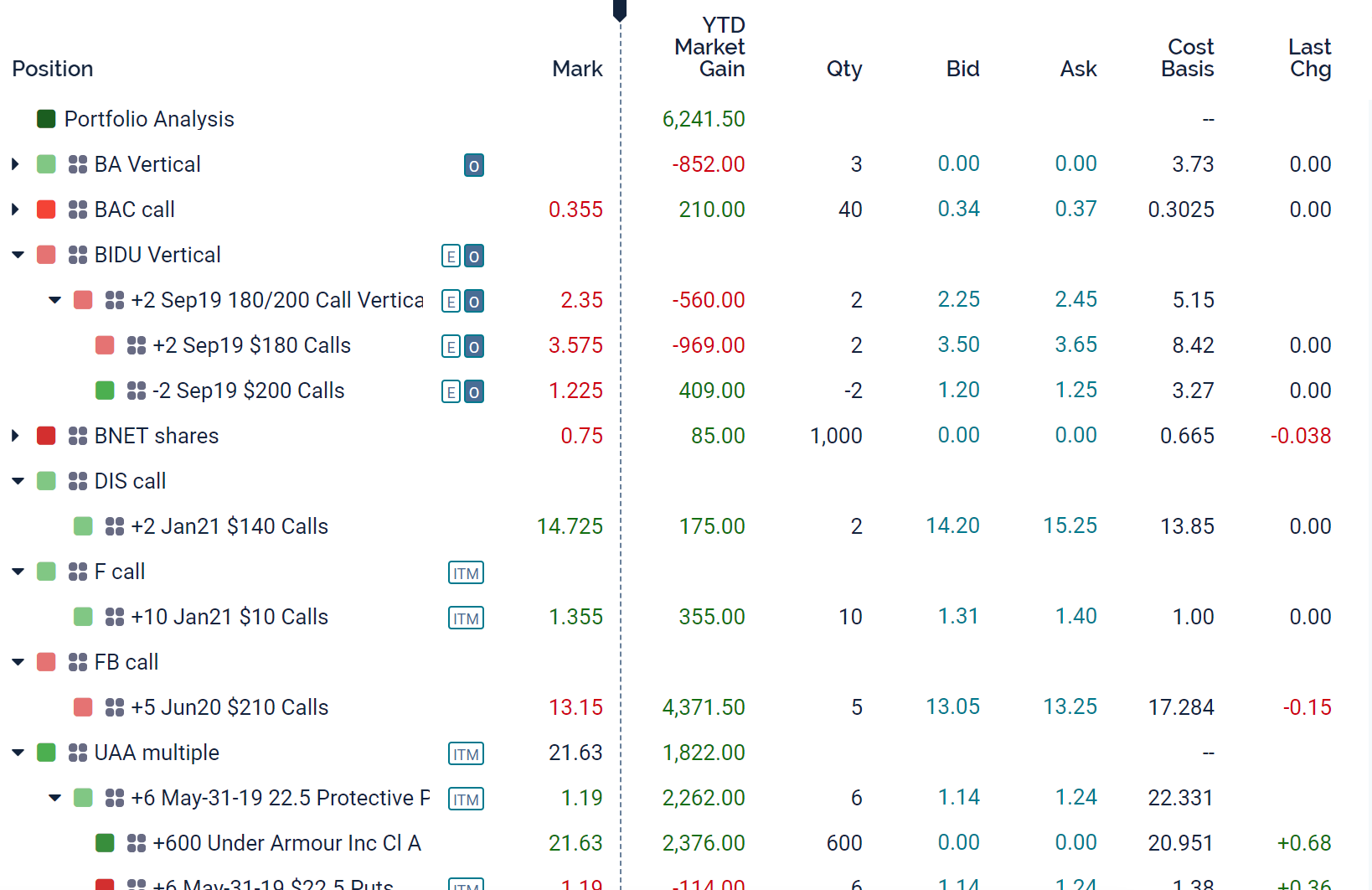Click the grid icon beside BAC call
This screenshot has height=890, width=1372.
[78, 210]
